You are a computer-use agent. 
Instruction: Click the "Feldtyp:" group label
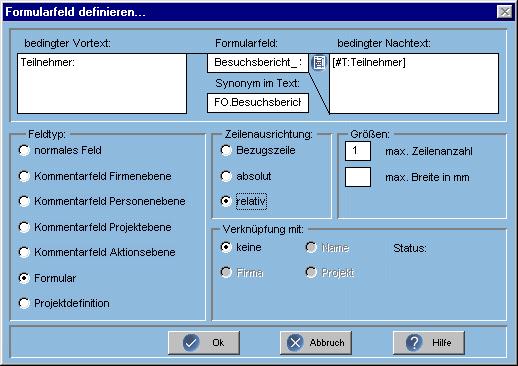47,134
